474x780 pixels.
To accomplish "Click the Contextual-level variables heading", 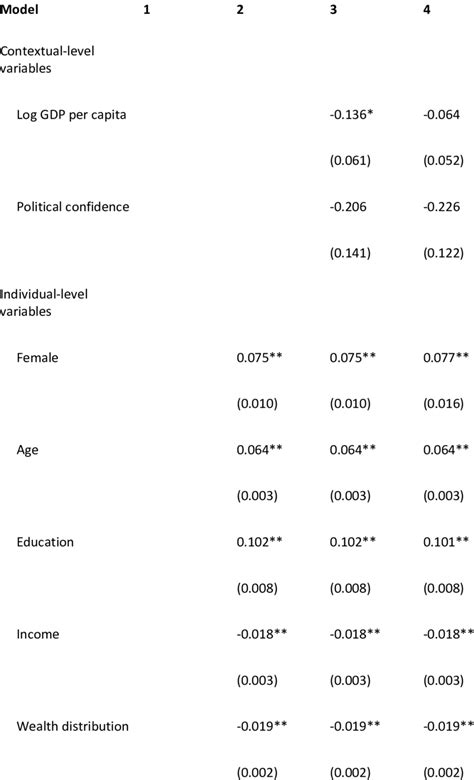I will coord(47,59).
